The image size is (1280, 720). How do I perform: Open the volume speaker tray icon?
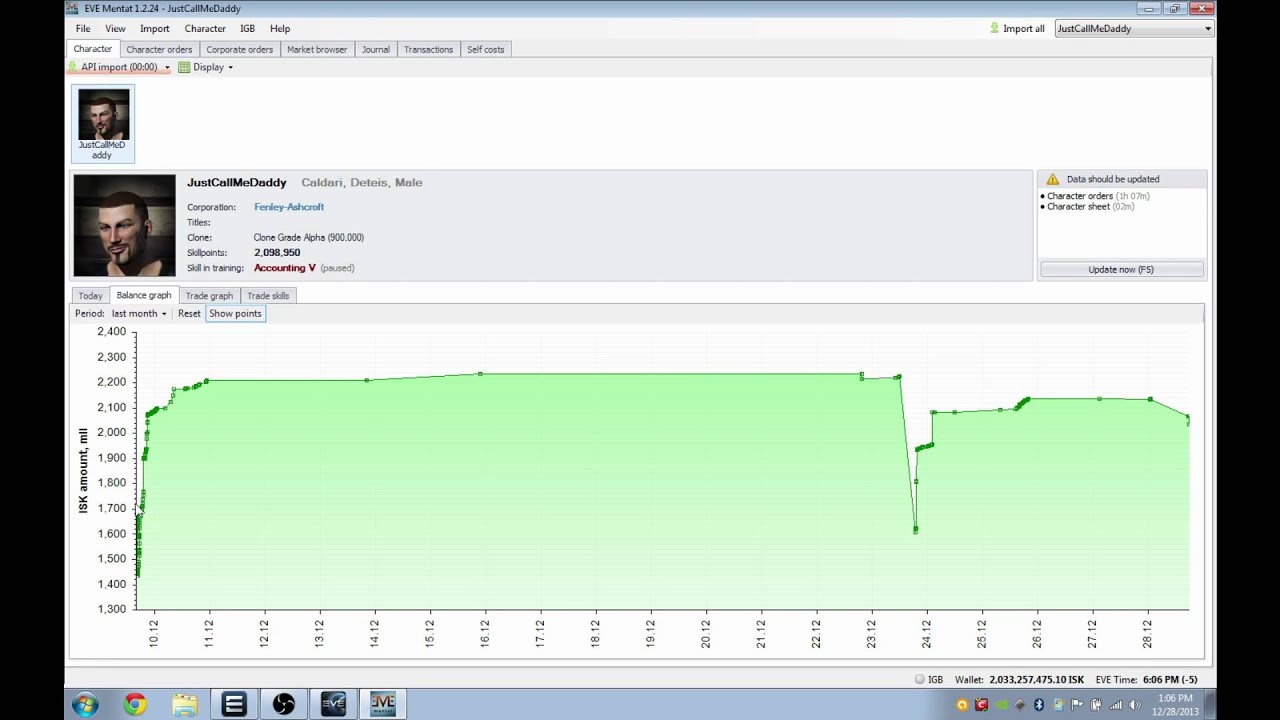point(1134,705)
